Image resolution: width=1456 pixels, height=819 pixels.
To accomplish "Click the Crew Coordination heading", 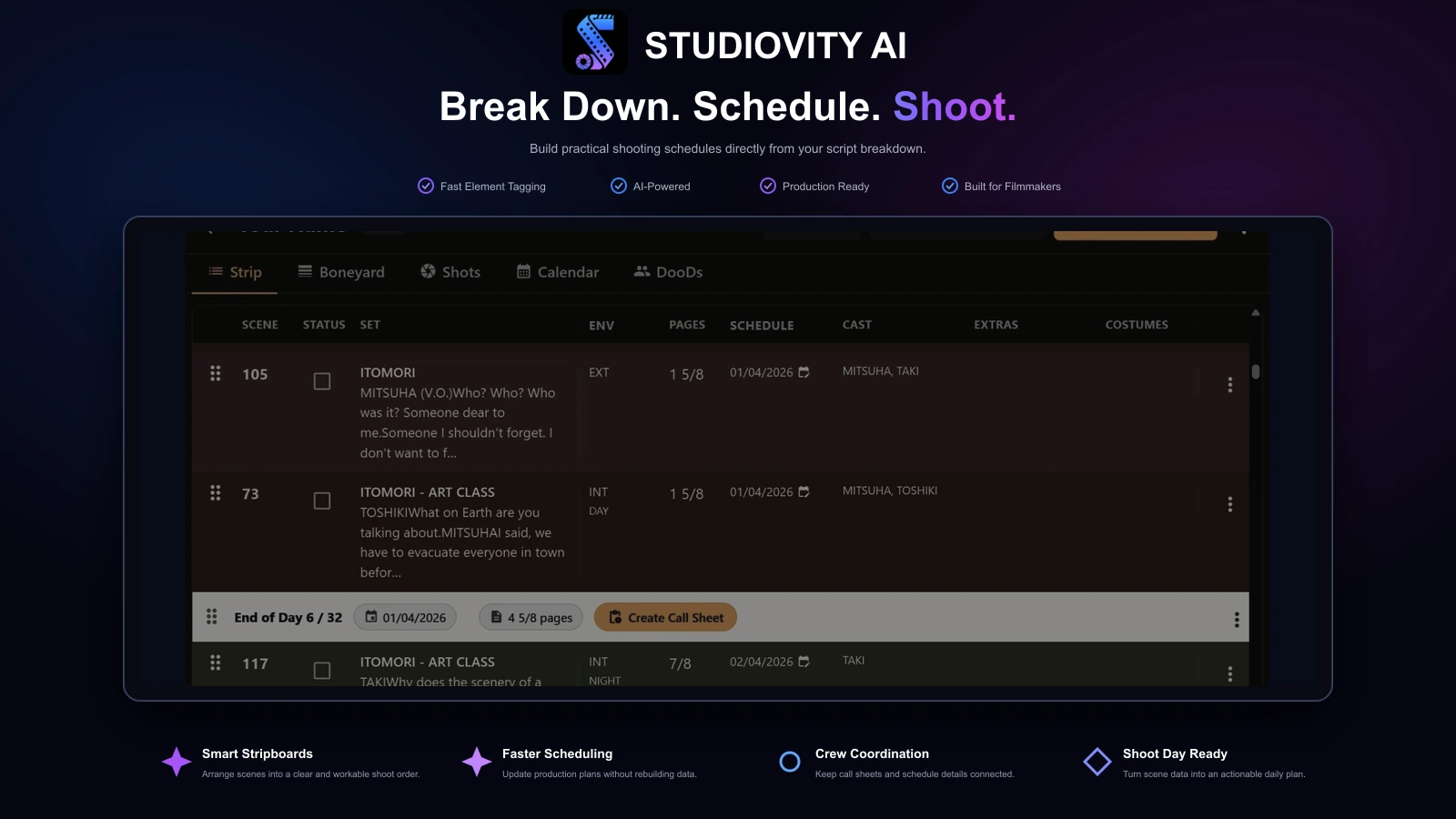I will click(872, 753).
